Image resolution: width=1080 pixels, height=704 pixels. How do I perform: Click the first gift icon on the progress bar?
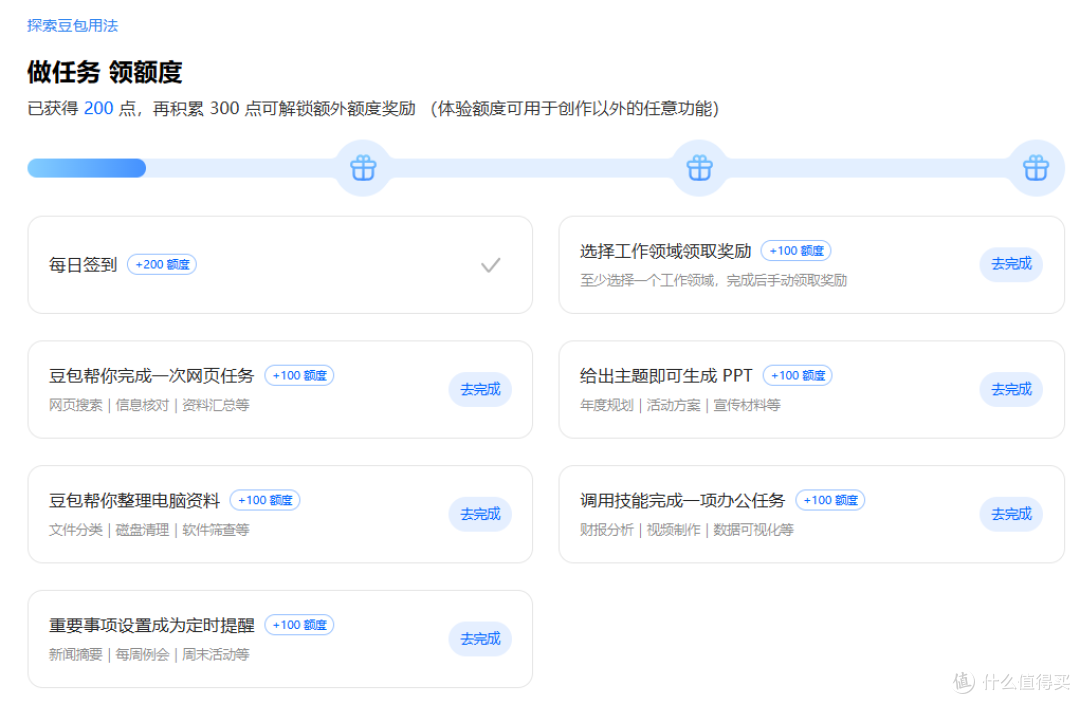pos(363,168)
